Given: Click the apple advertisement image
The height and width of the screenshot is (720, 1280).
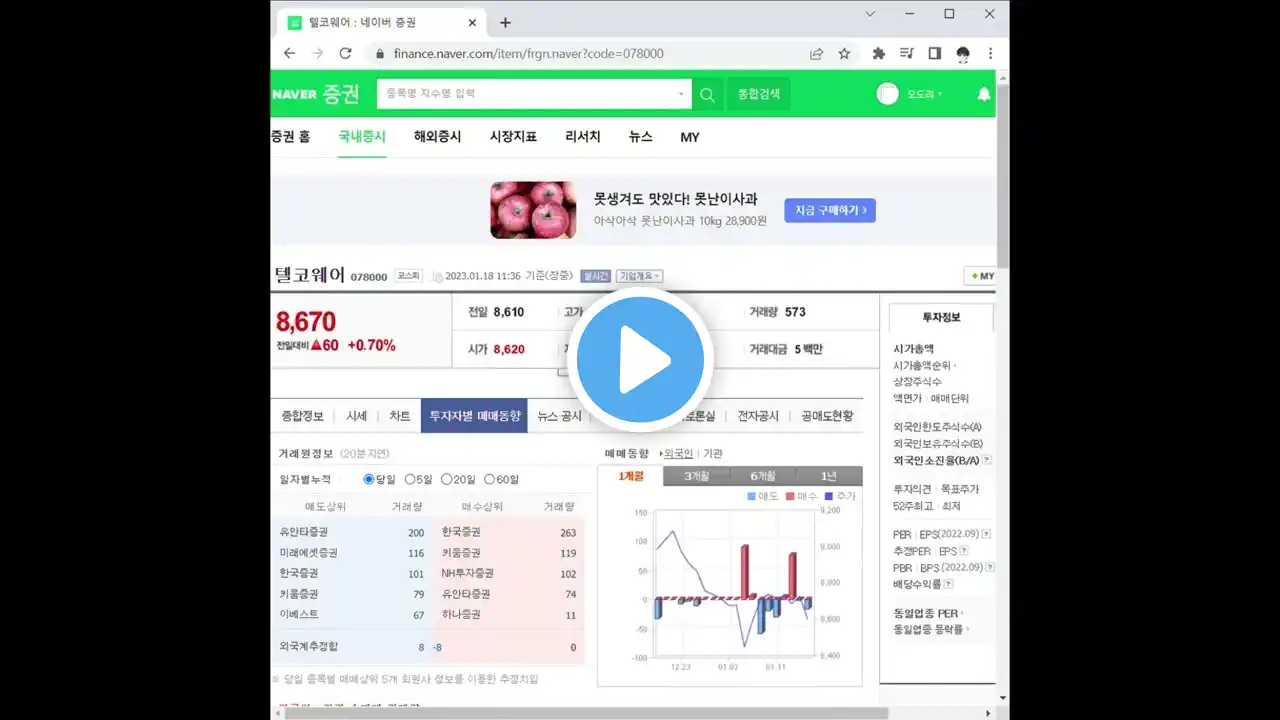Looking at the screenshot, I should [533, 210].
